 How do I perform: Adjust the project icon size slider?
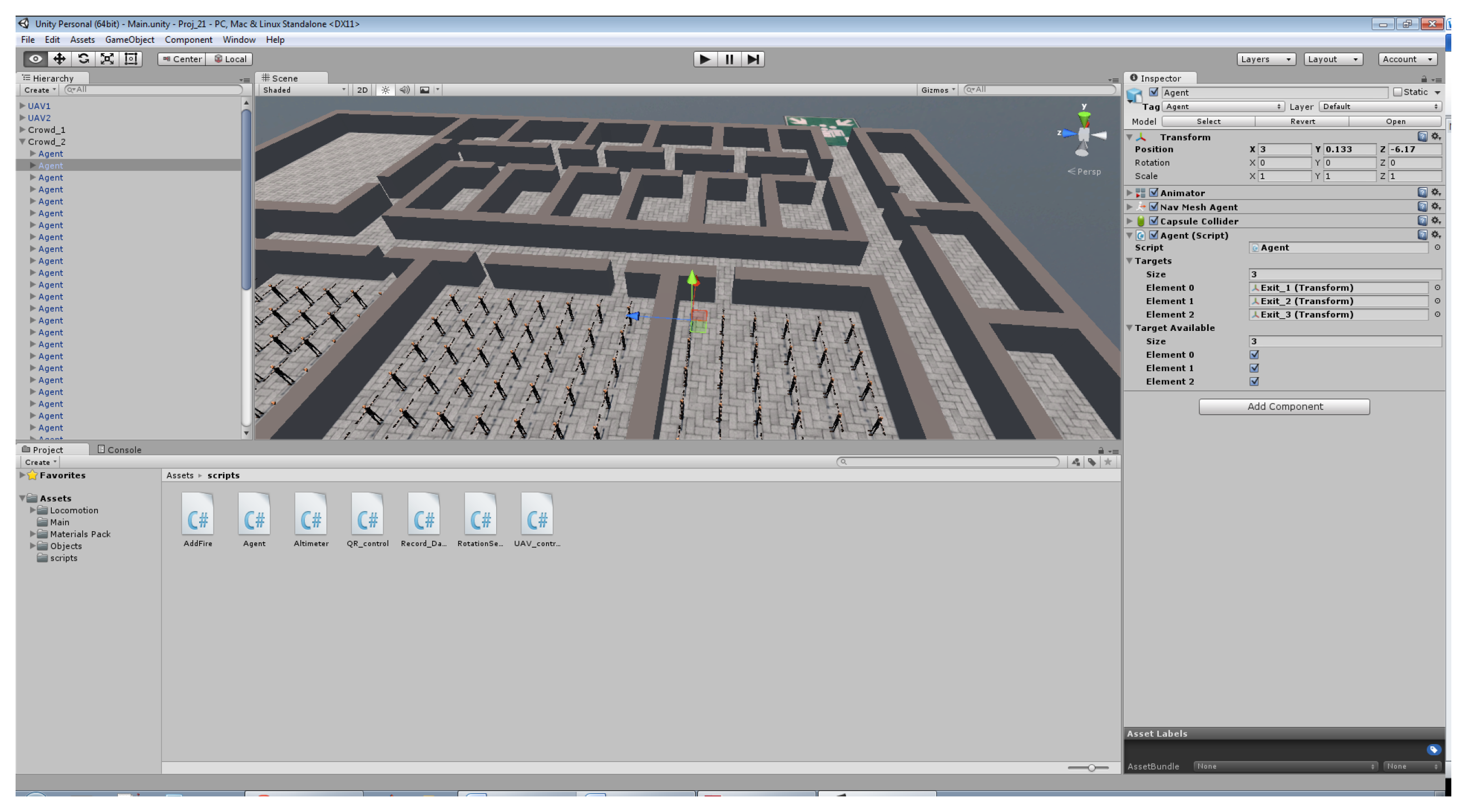[1091, 768]
